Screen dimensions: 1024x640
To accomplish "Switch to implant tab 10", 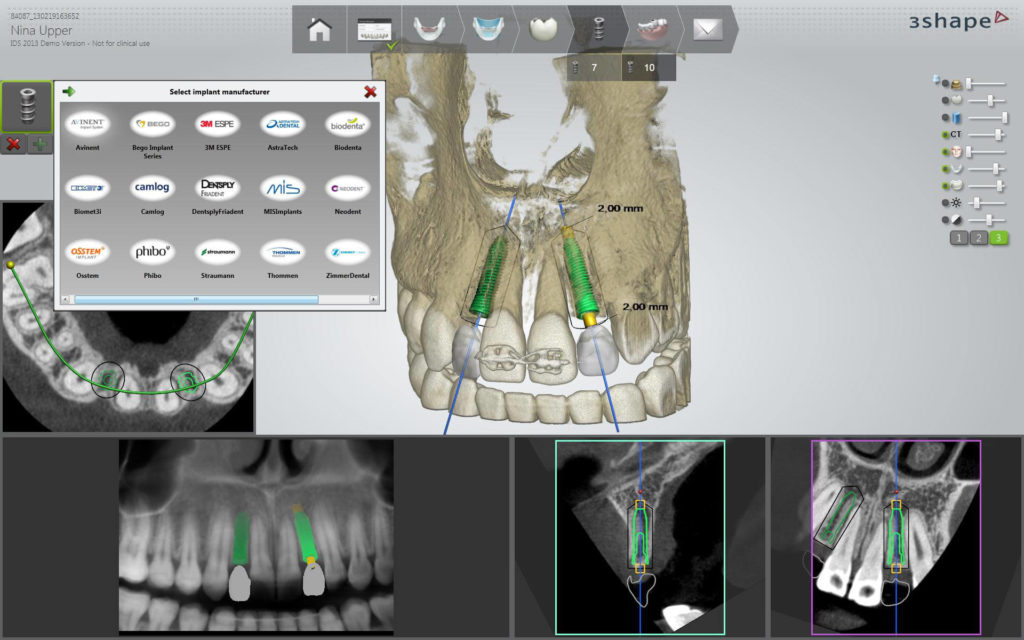I will click(648, 67).
